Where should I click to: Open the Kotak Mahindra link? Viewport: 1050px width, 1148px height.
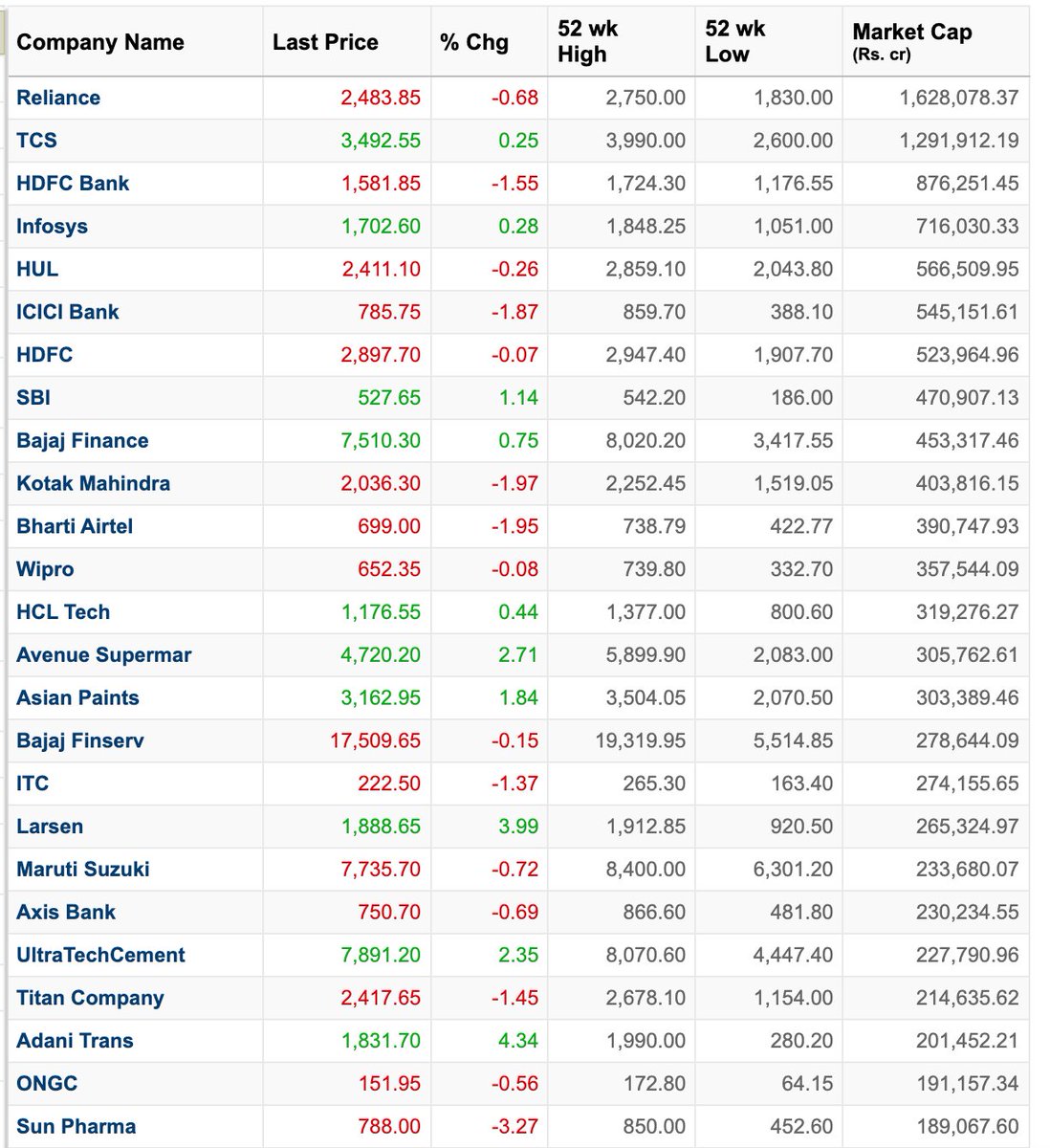(x=94, y=483)
